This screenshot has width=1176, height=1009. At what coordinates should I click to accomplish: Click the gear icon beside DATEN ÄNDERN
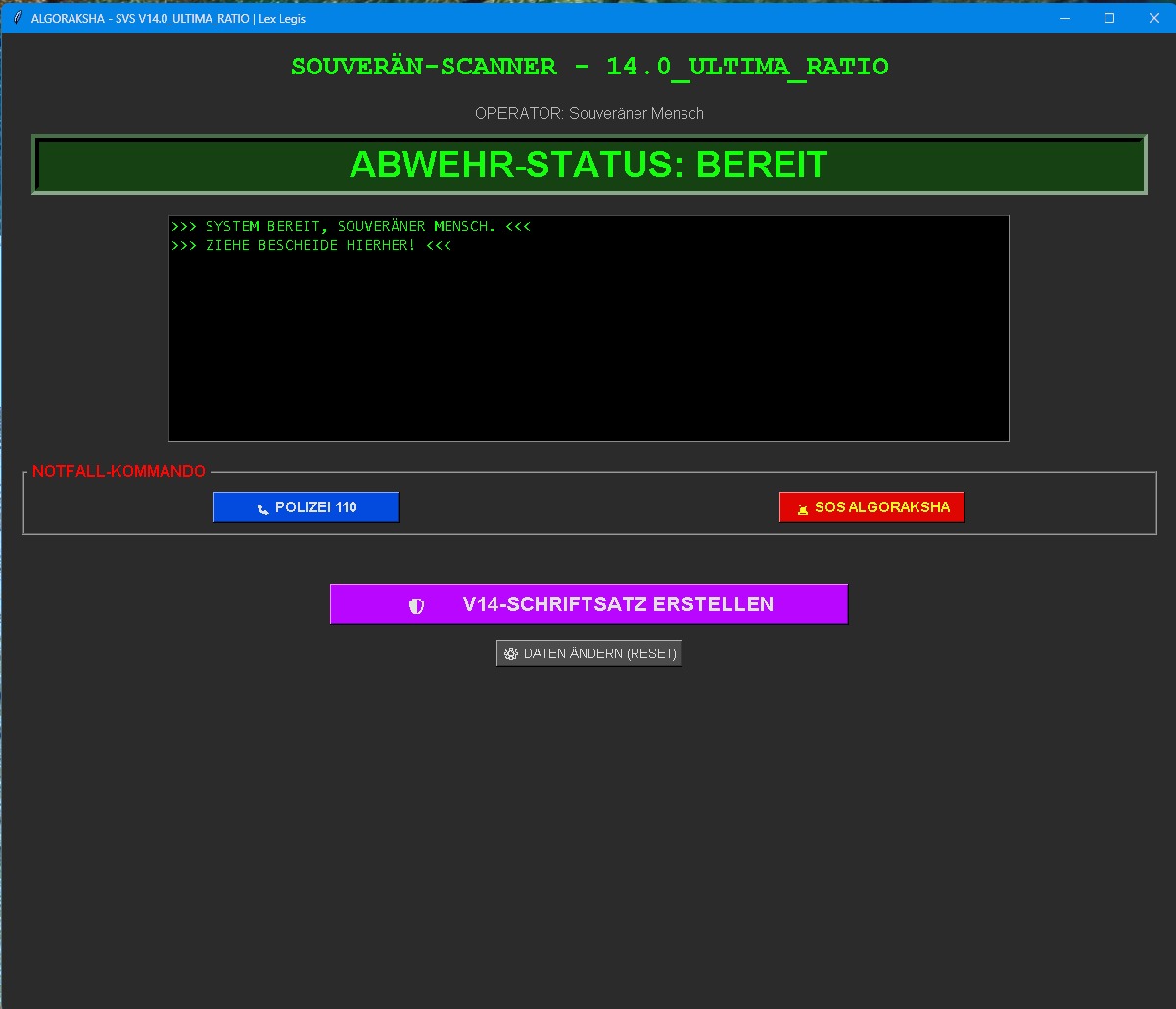[x=510, y=653]
